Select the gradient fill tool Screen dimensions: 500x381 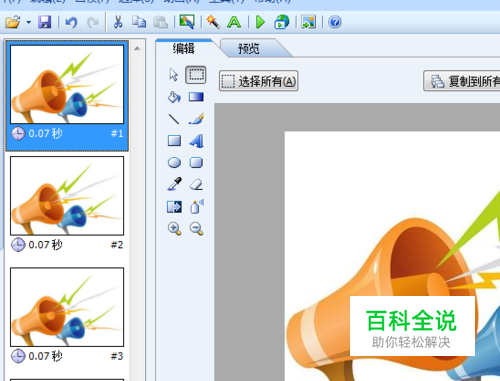(x=196, y=97)
